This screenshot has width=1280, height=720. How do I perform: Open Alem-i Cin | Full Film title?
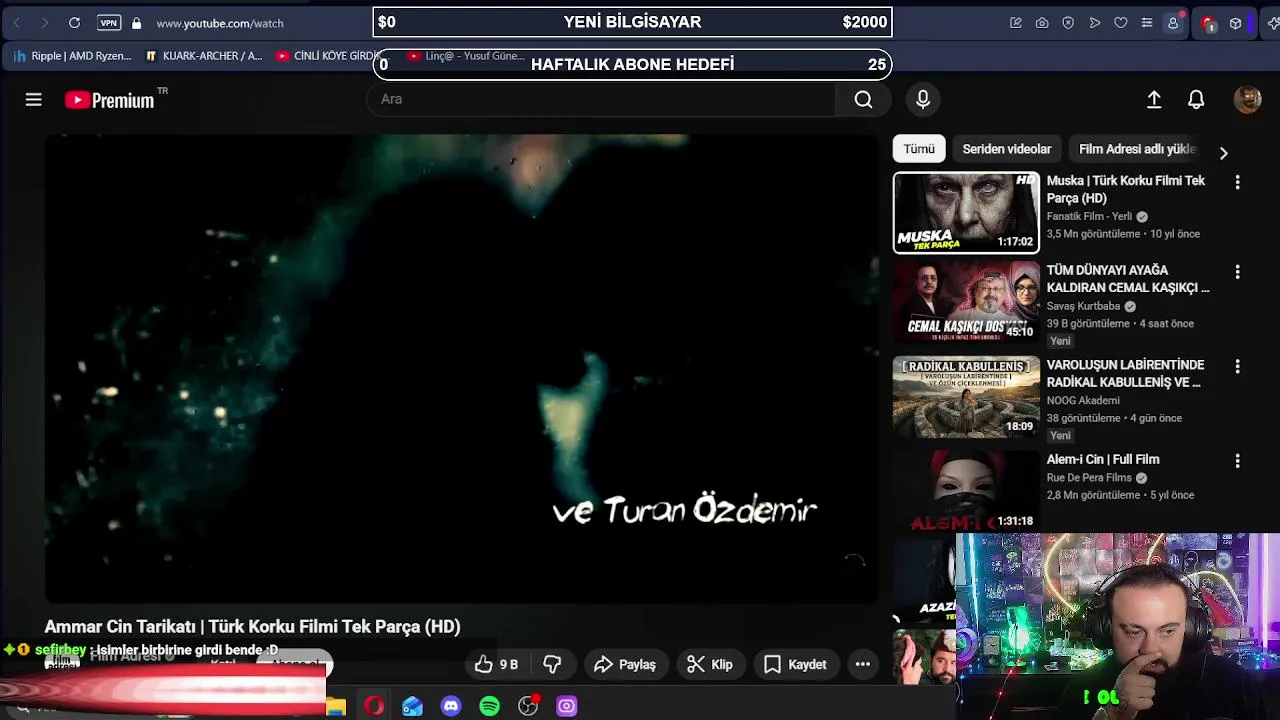(x=1103, y=459)
